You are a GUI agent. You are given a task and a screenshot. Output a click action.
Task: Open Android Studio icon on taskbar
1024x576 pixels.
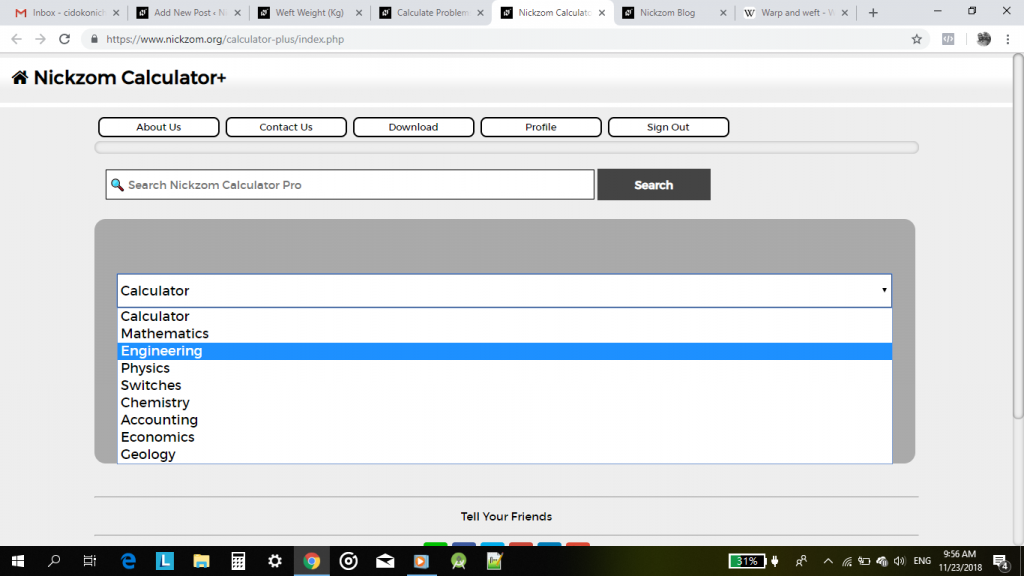(x=458, y=561)
